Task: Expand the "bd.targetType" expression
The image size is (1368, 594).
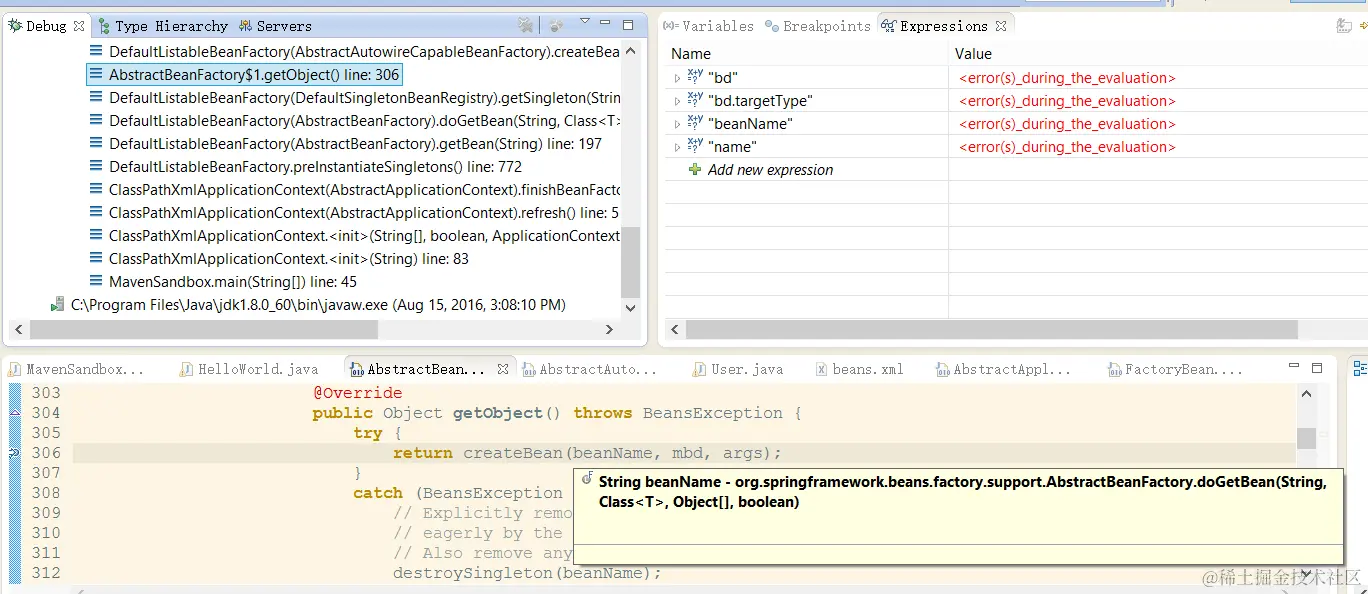Action: click(x=677, y=101)
